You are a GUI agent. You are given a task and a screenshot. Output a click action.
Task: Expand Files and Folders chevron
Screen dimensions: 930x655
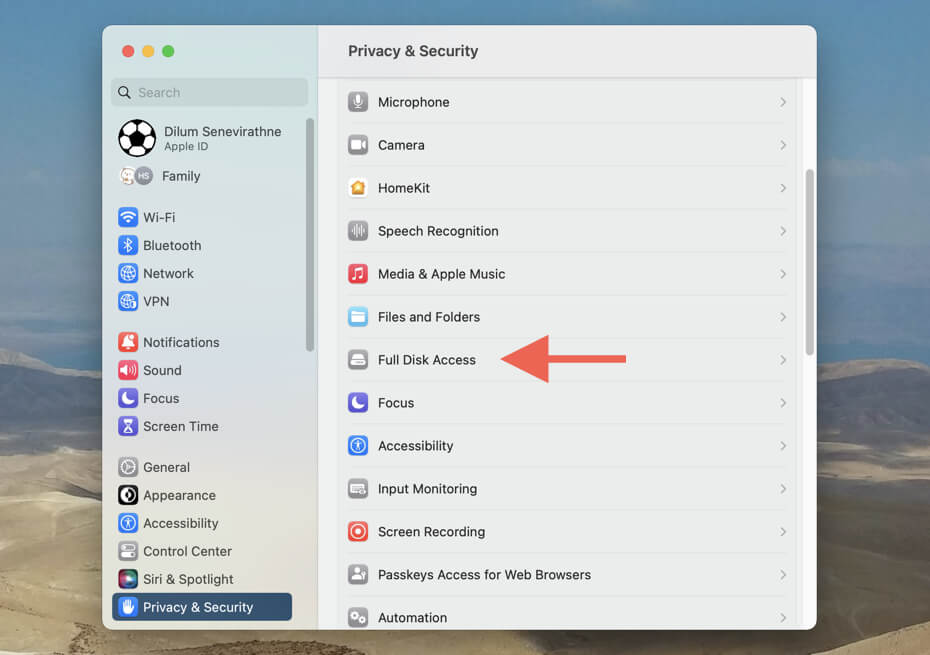783,317
